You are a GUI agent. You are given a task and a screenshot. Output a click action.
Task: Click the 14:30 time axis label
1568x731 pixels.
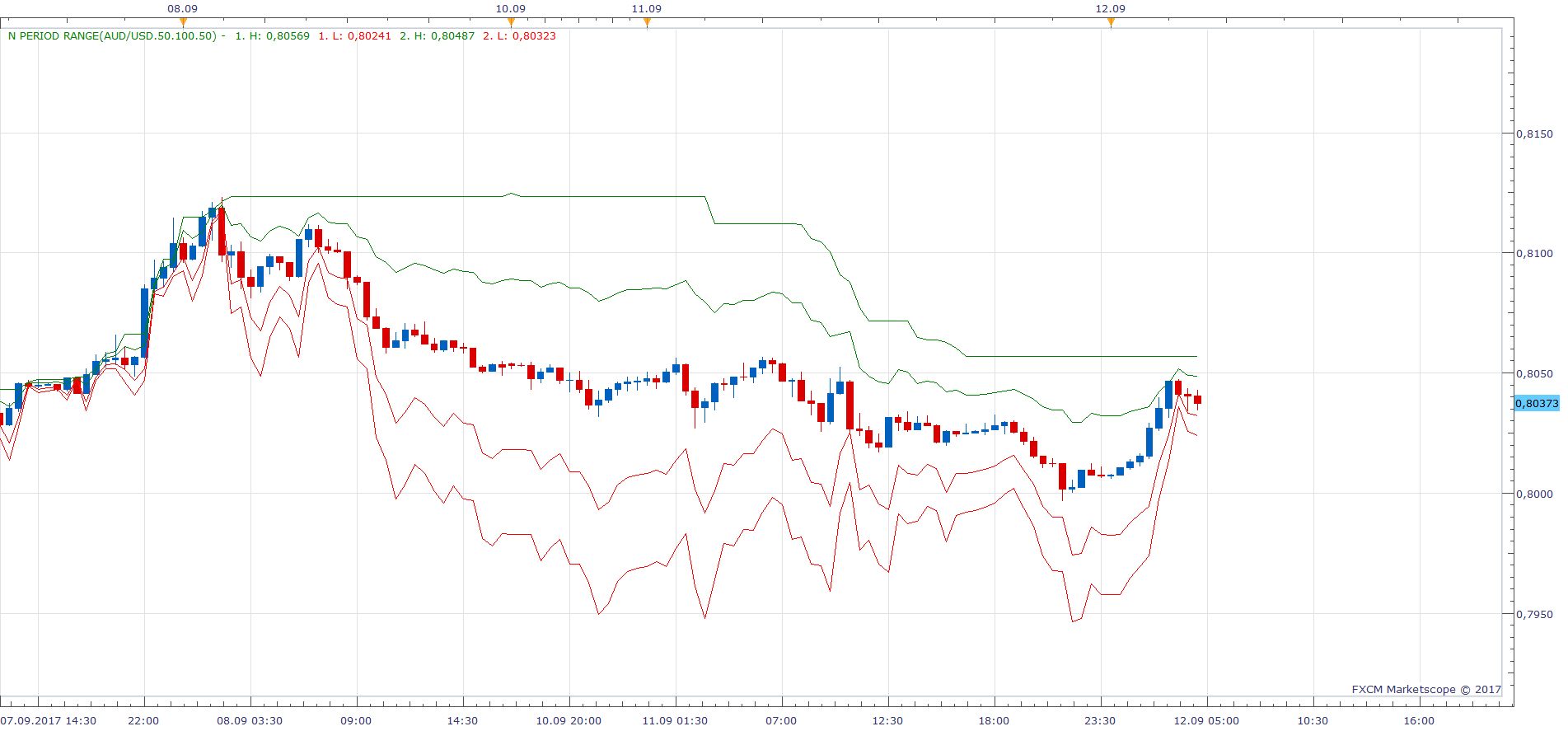point(462,720)
